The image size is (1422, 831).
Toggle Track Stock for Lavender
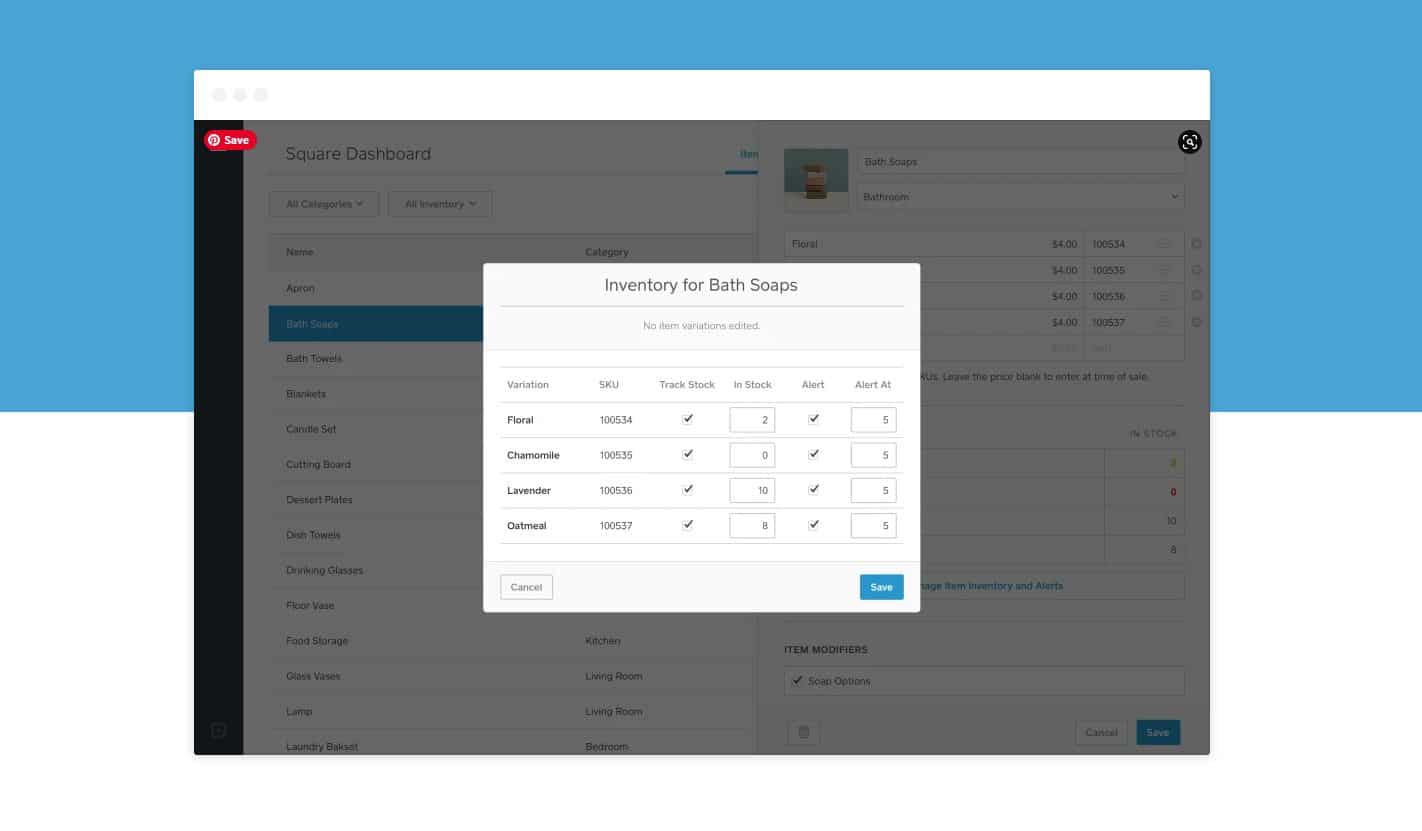tap(687, 489)
